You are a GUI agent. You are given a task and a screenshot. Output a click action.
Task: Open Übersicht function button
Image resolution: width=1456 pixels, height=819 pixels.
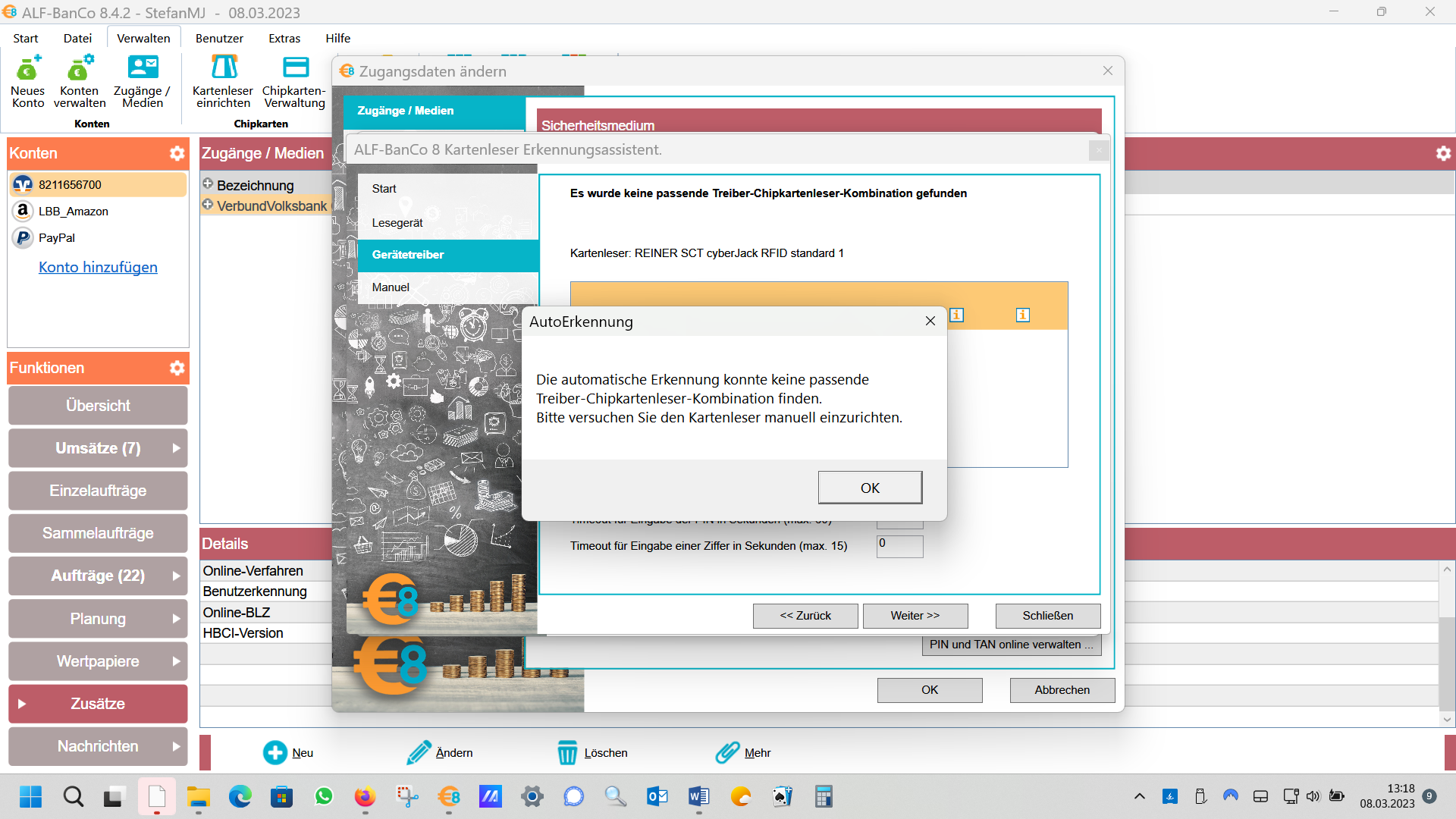[x=98, y=406]
